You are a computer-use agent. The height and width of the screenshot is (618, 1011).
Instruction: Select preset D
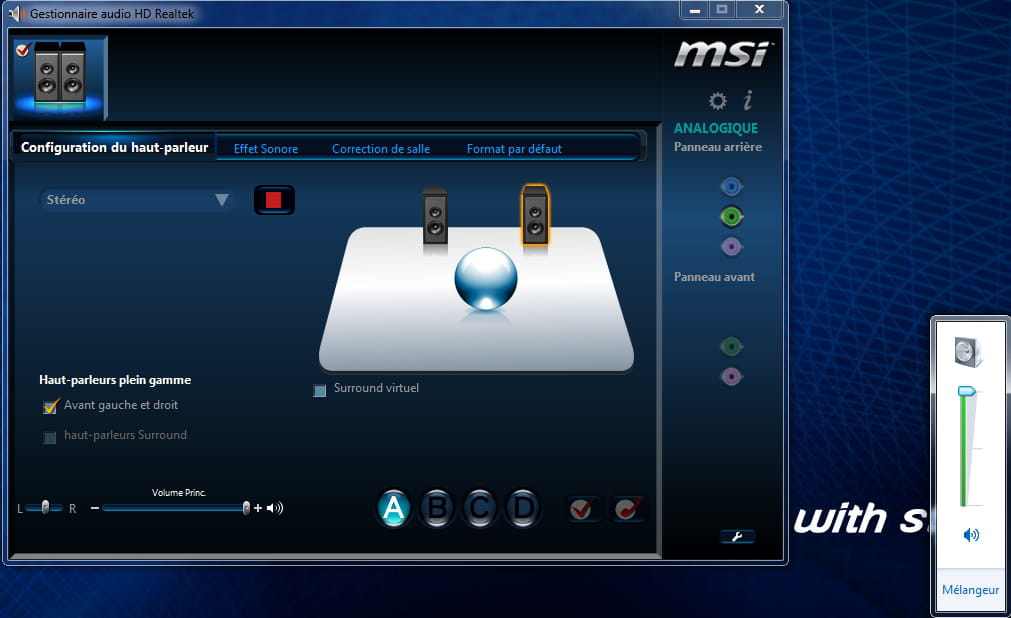[x=523, y=508]
